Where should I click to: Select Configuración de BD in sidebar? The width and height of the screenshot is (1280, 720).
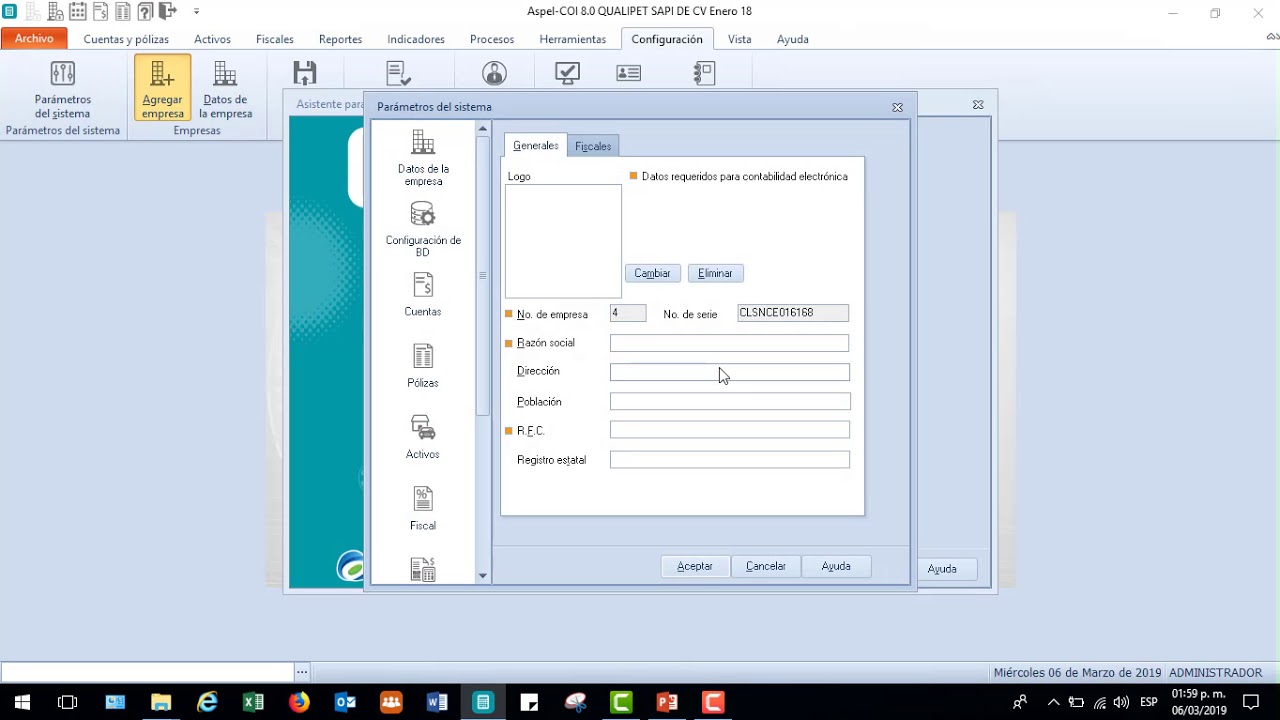pos(423,230)
